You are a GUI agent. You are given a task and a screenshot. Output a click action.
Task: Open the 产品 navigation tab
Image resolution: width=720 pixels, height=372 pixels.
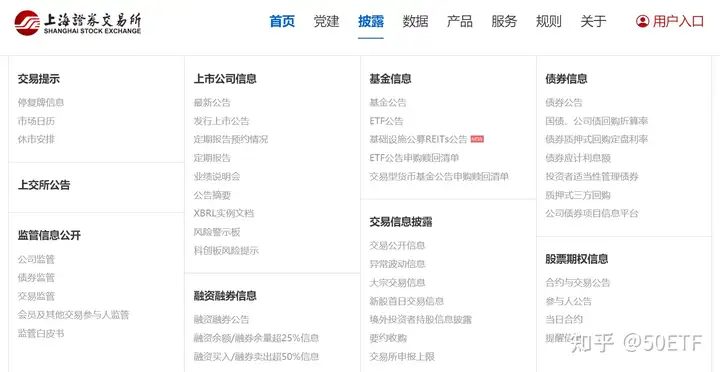tap(460, 21)
